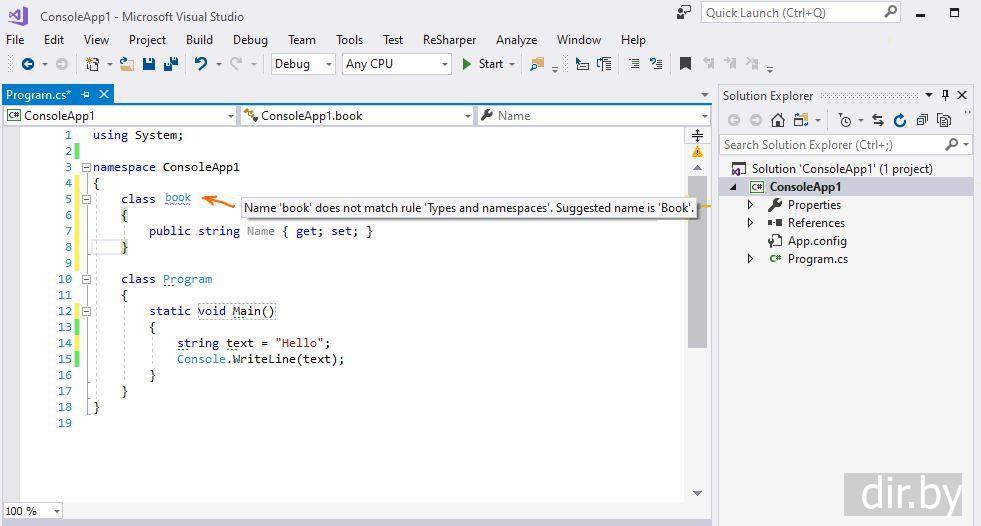Click the Open File folder icon
Screen dimensions: 981x526
coord(127,64)
